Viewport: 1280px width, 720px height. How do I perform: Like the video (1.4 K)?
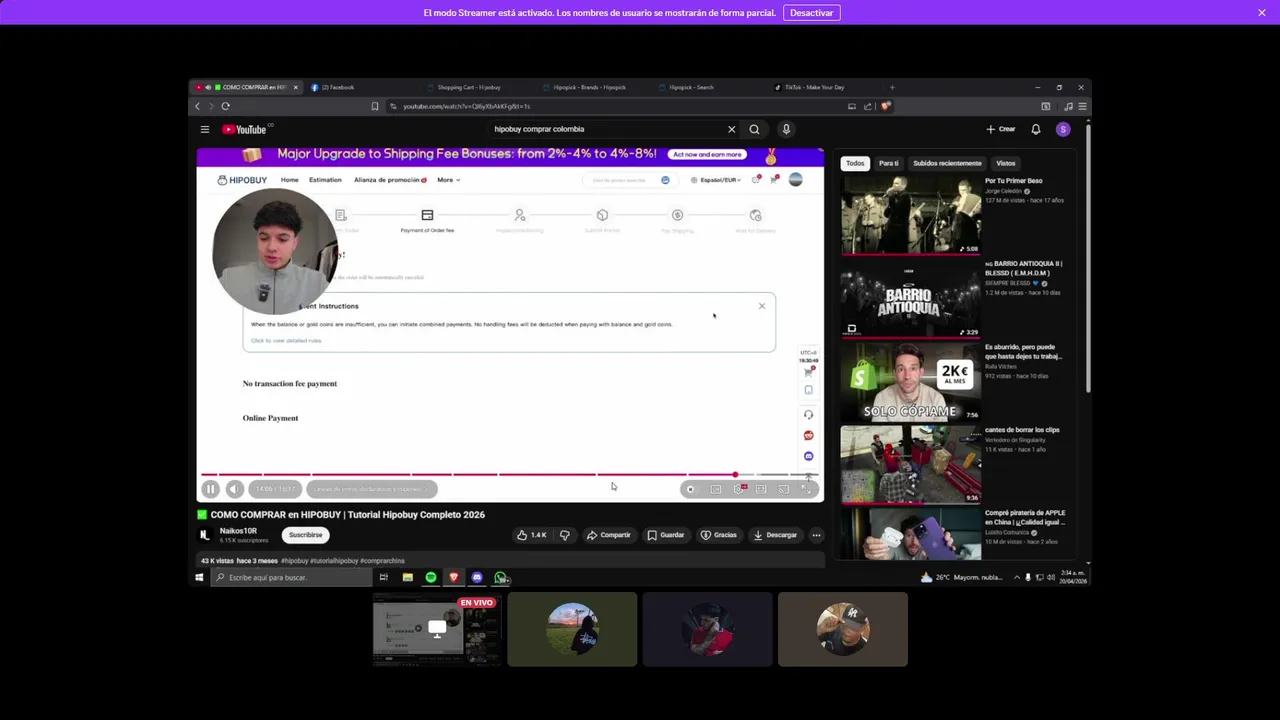[531, 535]
